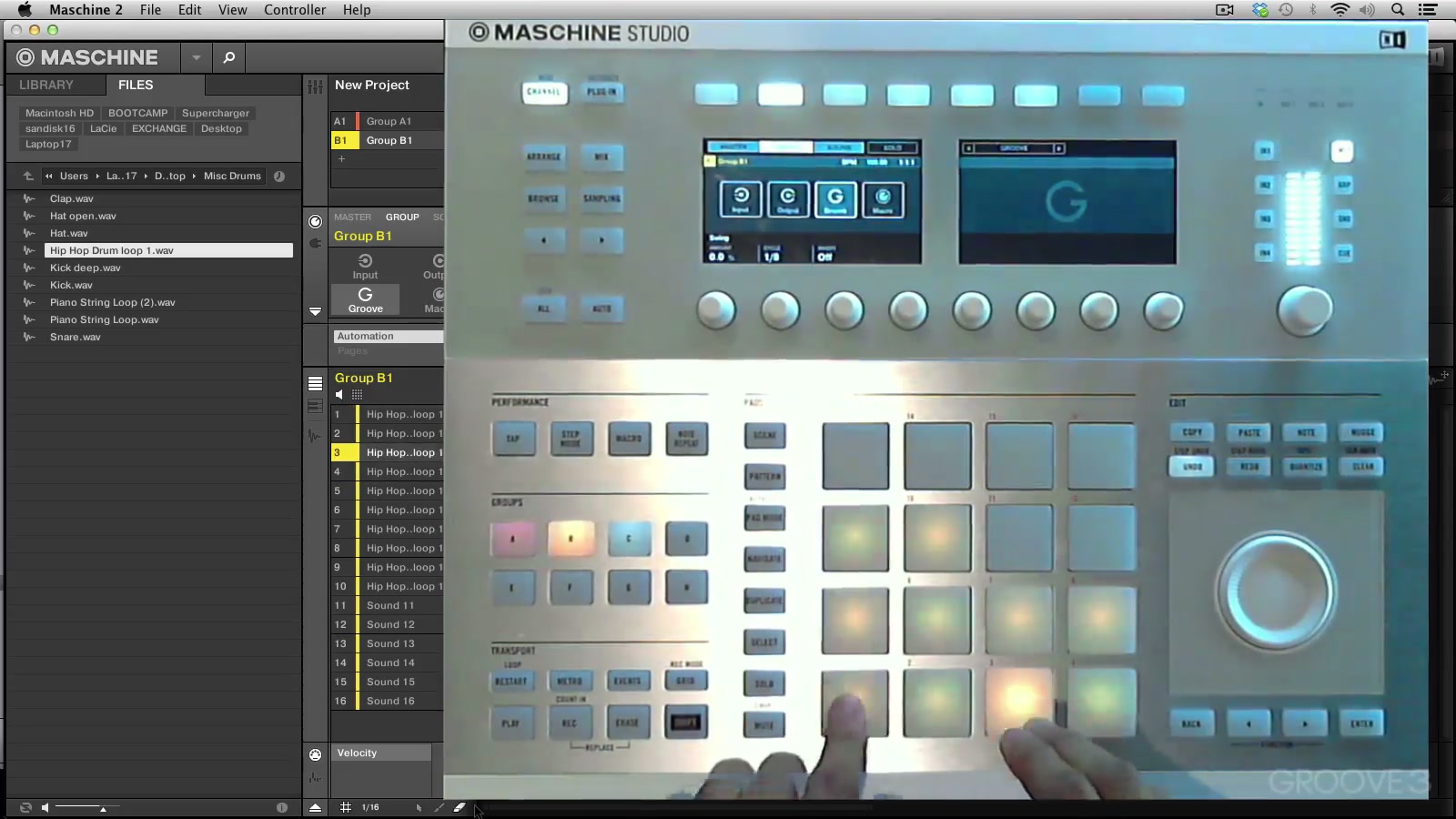Show sound list view in Pattern Editor

coord(315,383)
